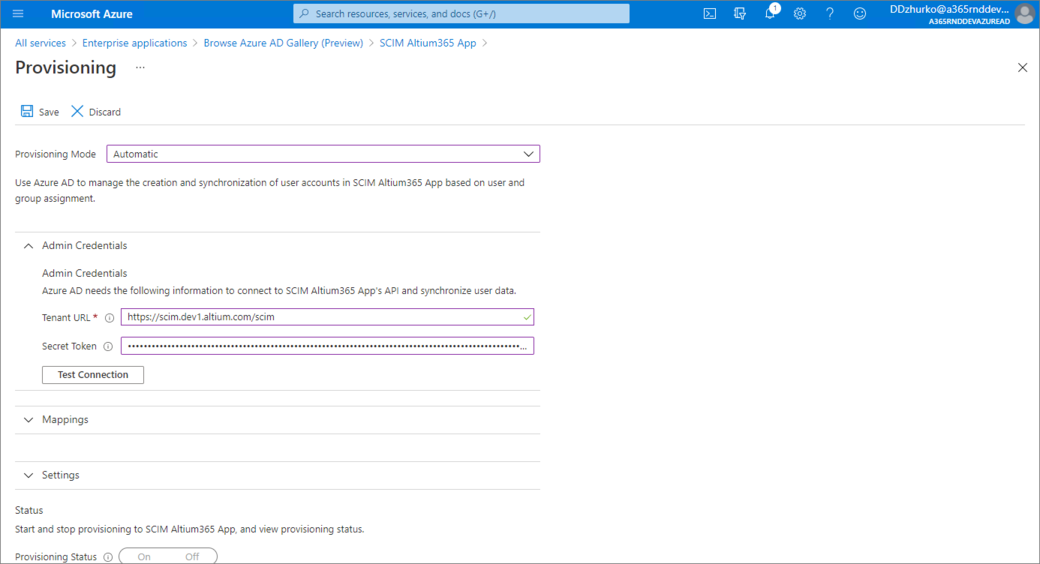Click the Test Connection button
Image resolution: width=1040 pixels, height=564 pixels.
tap(93, 375)
